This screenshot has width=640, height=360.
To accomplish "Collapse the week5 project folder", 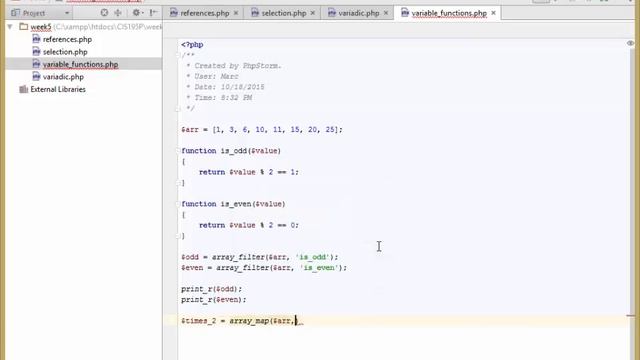I will click(10, 27).
